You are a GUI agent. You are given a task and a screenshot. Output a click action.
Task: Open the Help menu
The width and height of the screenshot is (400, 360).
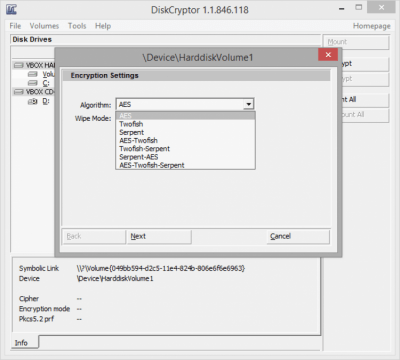pyautogui.click(x=103, y=26)
